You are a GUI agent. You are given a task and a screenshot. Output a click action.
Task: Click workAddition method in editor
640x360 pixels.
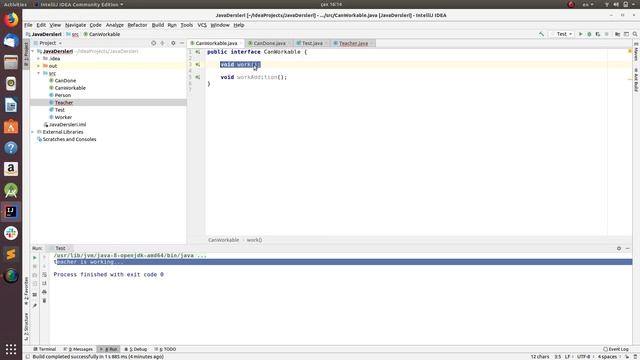[257, 77]
